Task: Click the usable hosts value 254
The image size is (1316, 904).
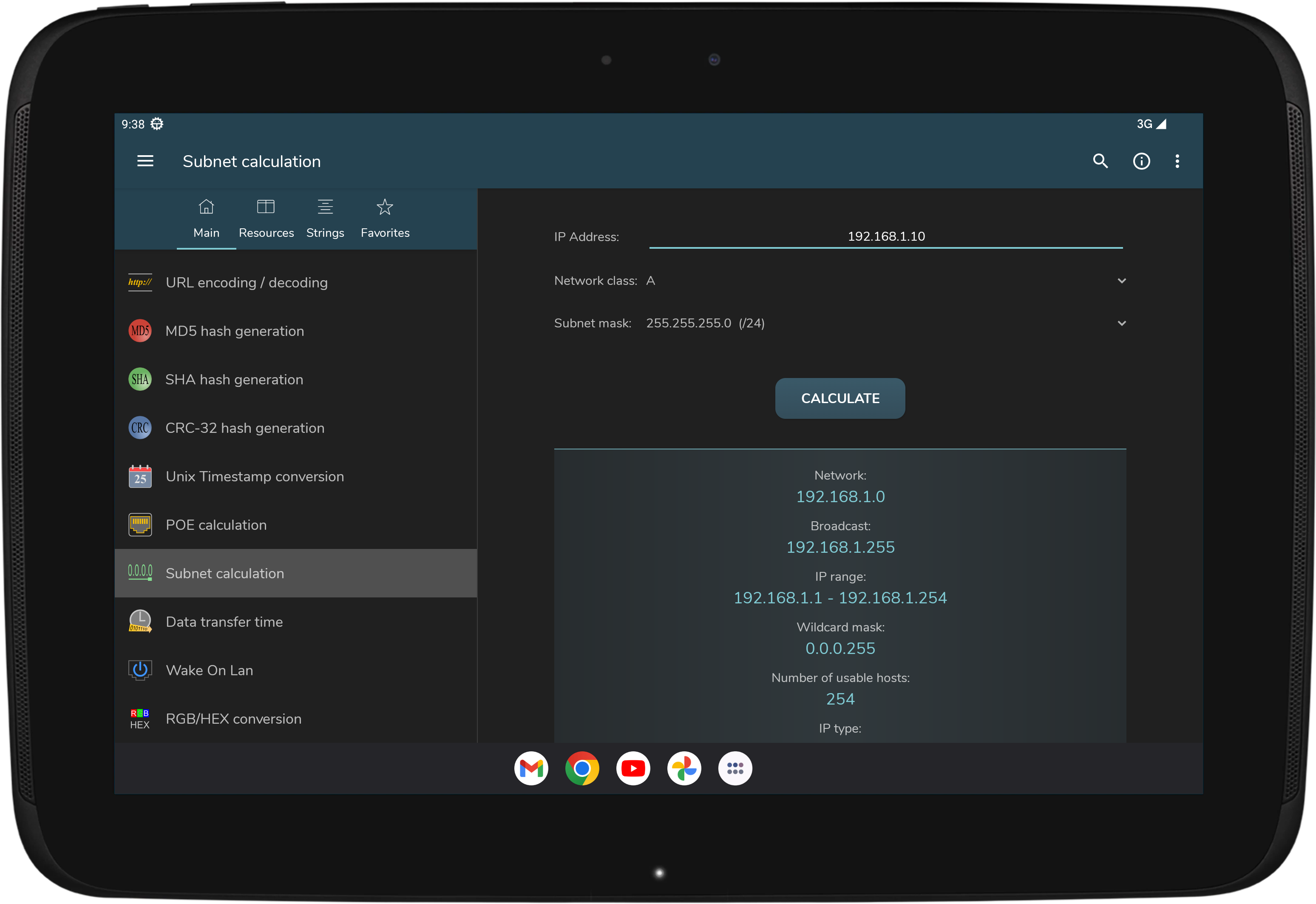Action: tap(840, 699)
